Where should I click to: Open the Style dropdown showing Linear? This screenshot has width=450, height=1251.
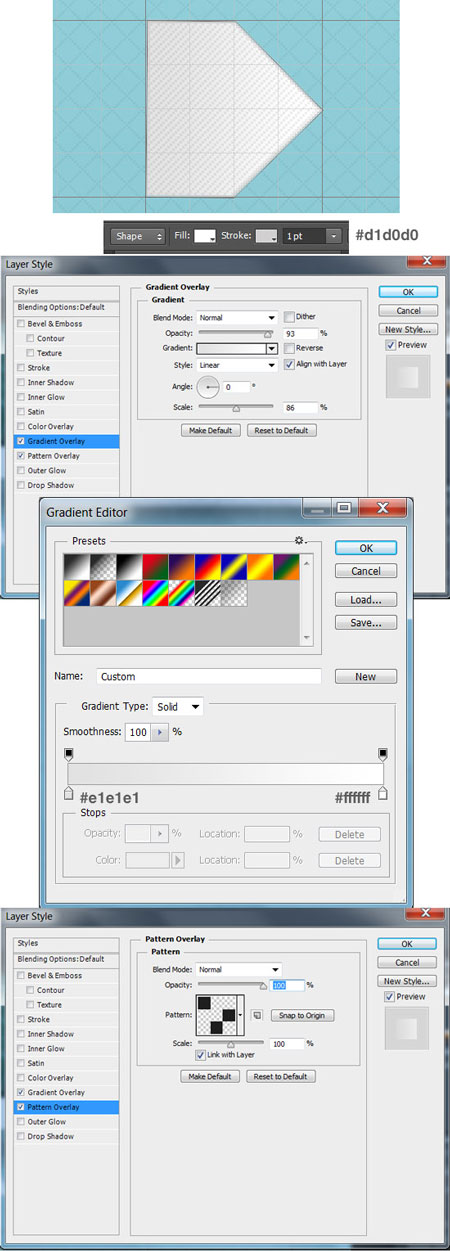tap(237, 365)
